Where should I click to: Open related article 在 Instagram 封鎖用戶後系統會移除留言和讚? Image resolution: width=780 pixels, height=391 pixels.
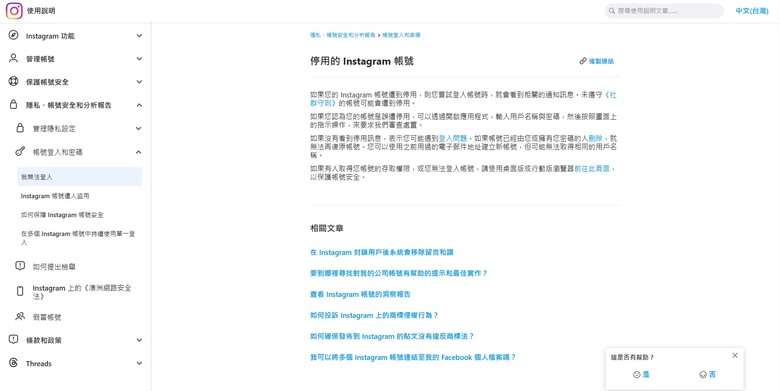382,252
